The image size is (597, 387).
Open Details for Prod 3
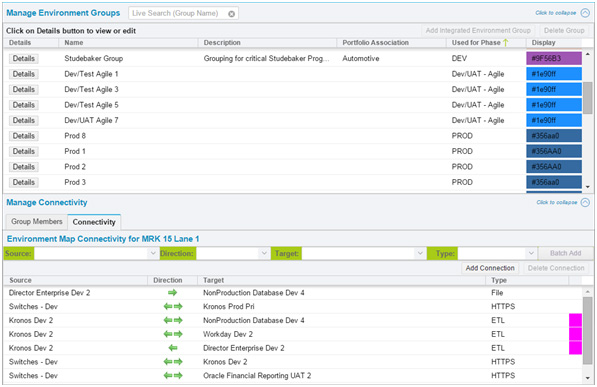coord(24,182)
